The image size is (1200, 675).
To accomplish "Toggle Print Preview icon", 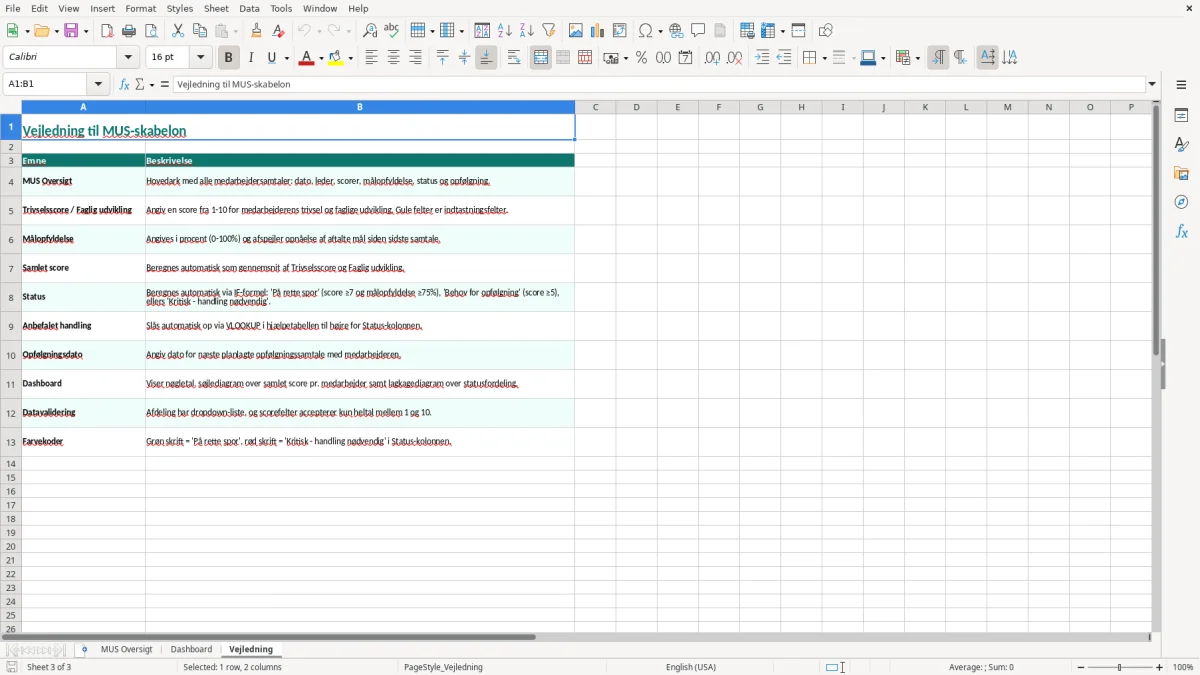I will coord(151,31).
